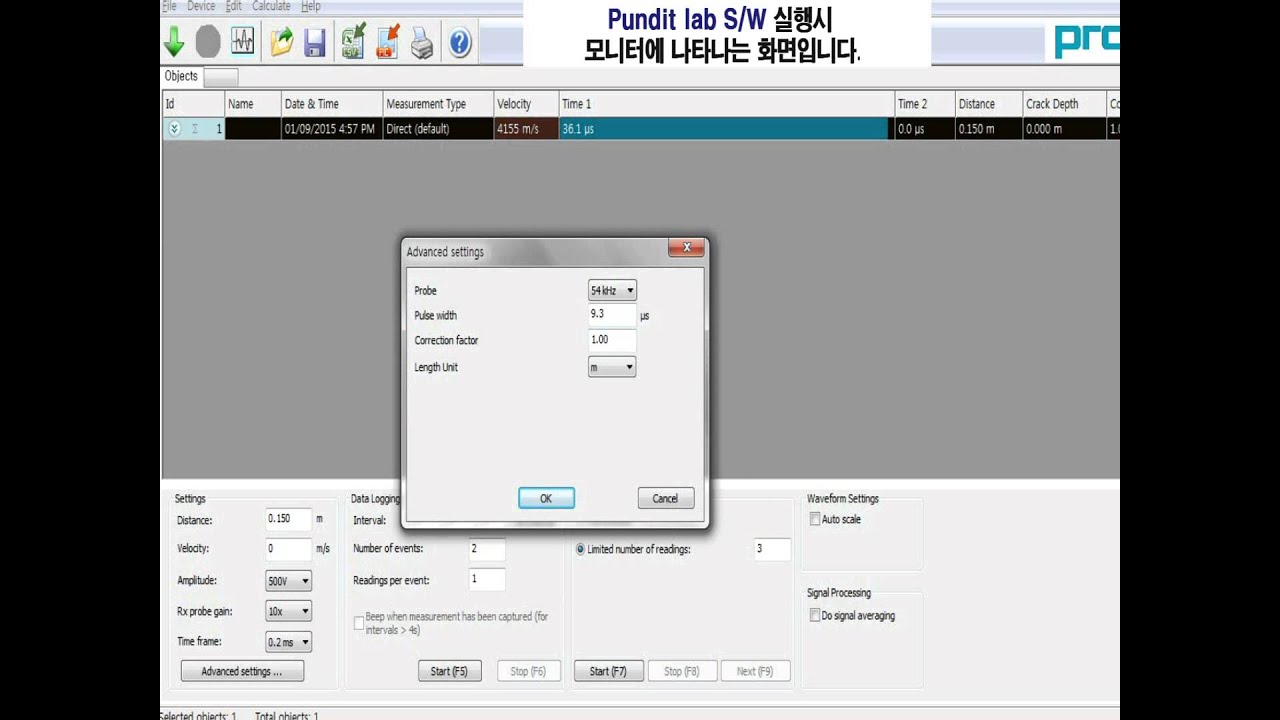This screenshot has height=720, width=1280.
Task: Open the Help menu
Action: pos(311,6)
